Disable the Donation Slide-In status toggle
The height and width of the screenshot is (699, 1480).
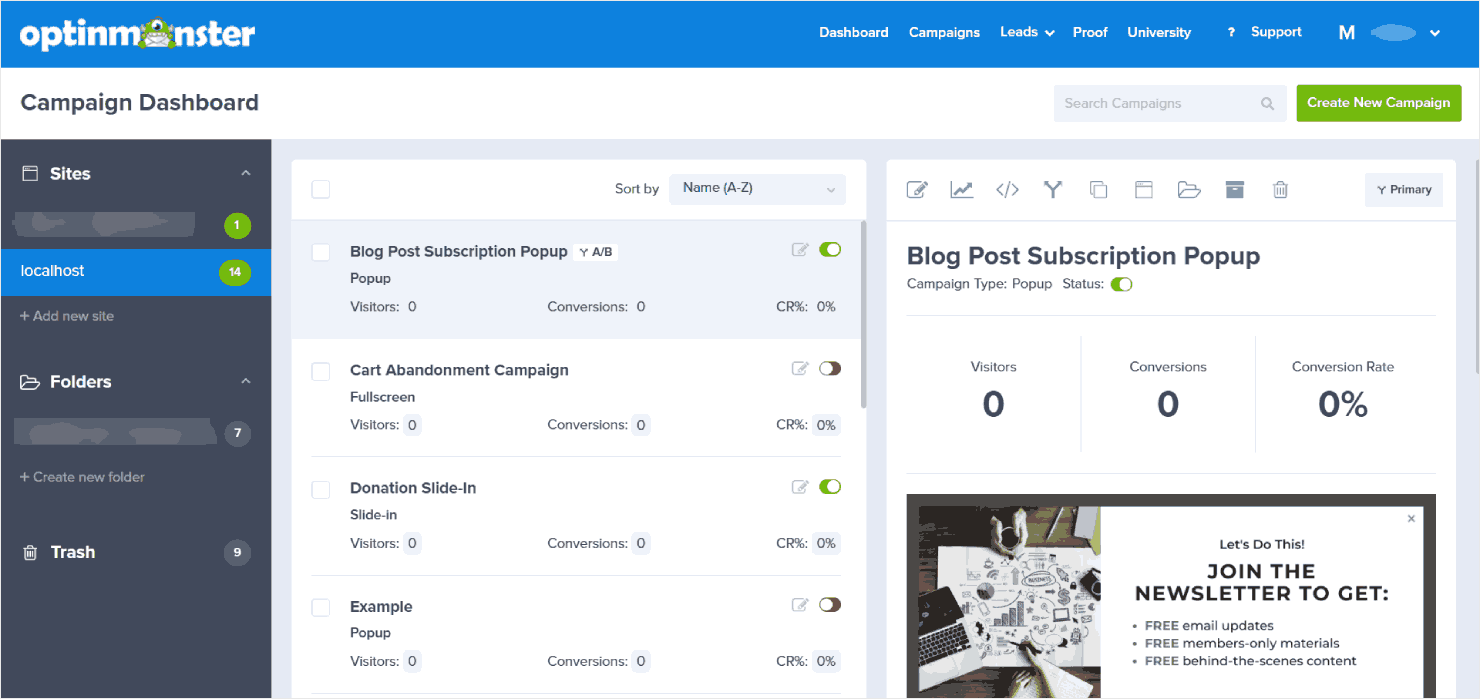(830, 486)
